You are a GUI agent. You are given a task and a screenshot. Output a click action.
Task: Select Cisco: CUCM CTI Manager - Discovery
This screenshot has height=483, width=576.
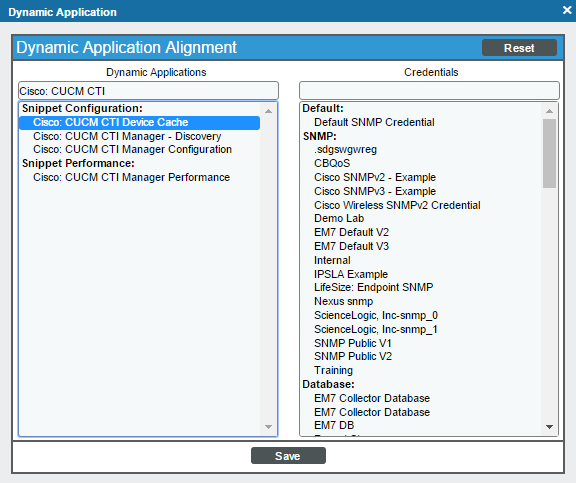[127, 136]
